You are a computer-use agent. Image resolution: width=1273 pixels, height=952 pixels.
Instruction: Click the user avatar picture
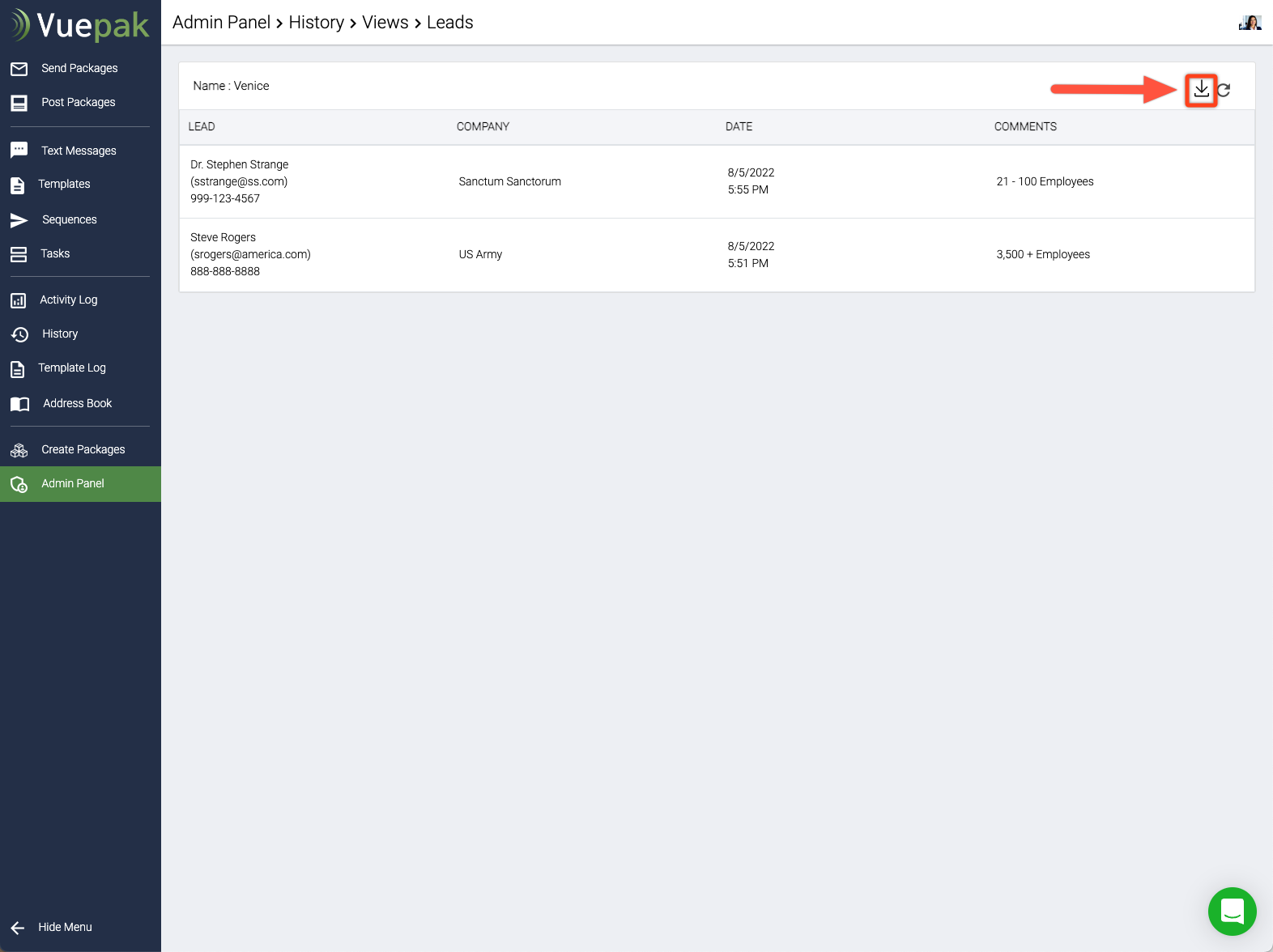click(1250, 23)
